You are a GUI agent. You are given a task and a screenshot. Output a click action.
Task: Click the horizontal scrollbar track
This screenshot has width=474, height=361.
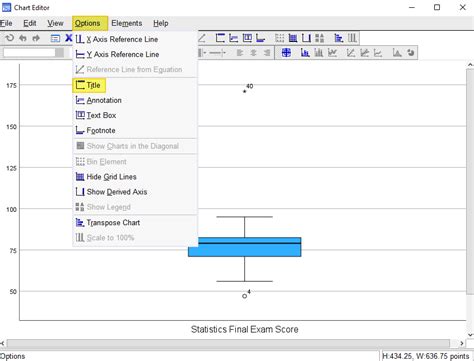tap(228, 343)
